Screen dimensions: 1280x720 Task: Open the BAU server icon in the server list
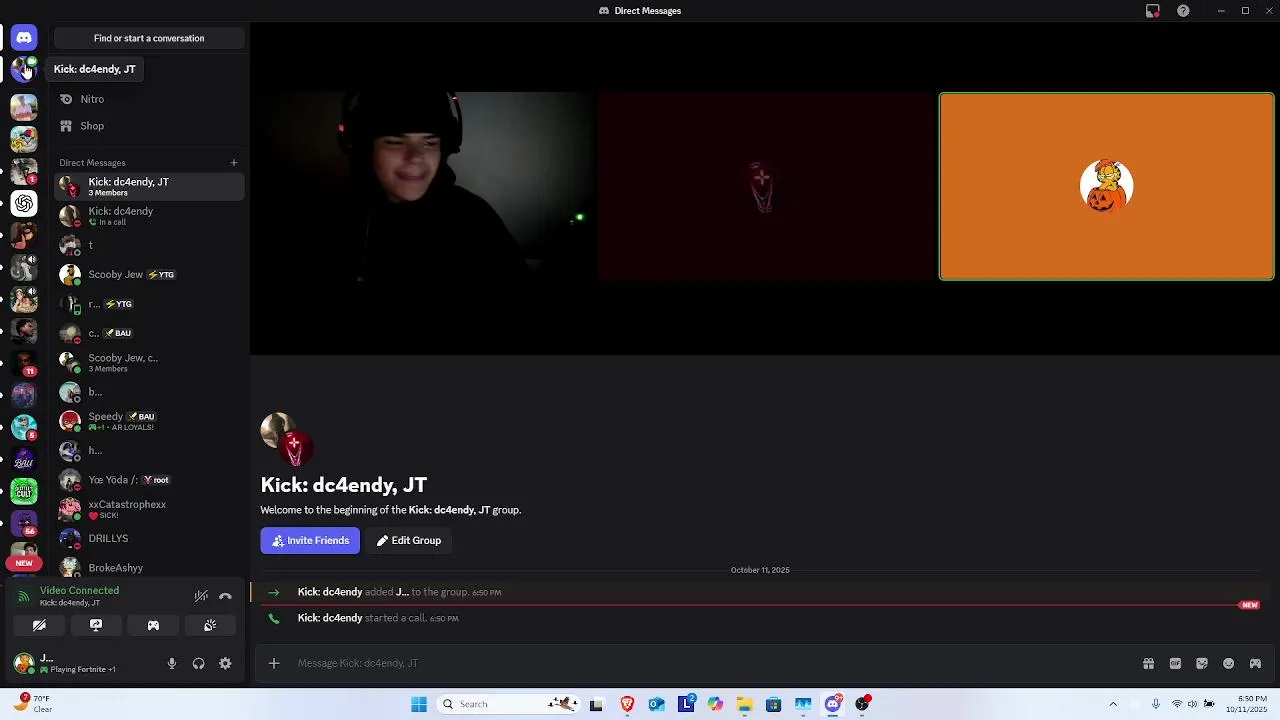(x=24, y=459)
